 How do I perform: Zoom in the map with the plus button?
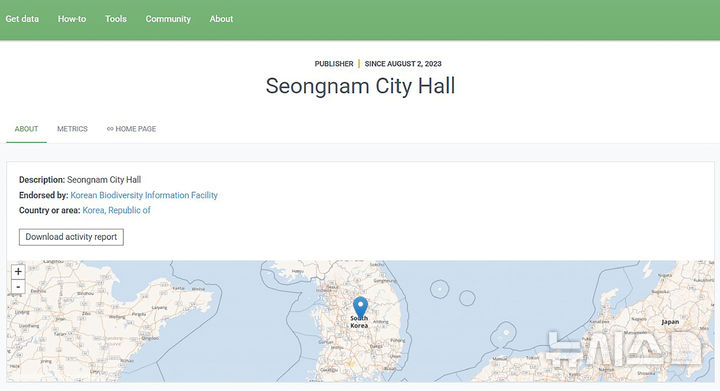pyautogui.click(x=18, y=272)
